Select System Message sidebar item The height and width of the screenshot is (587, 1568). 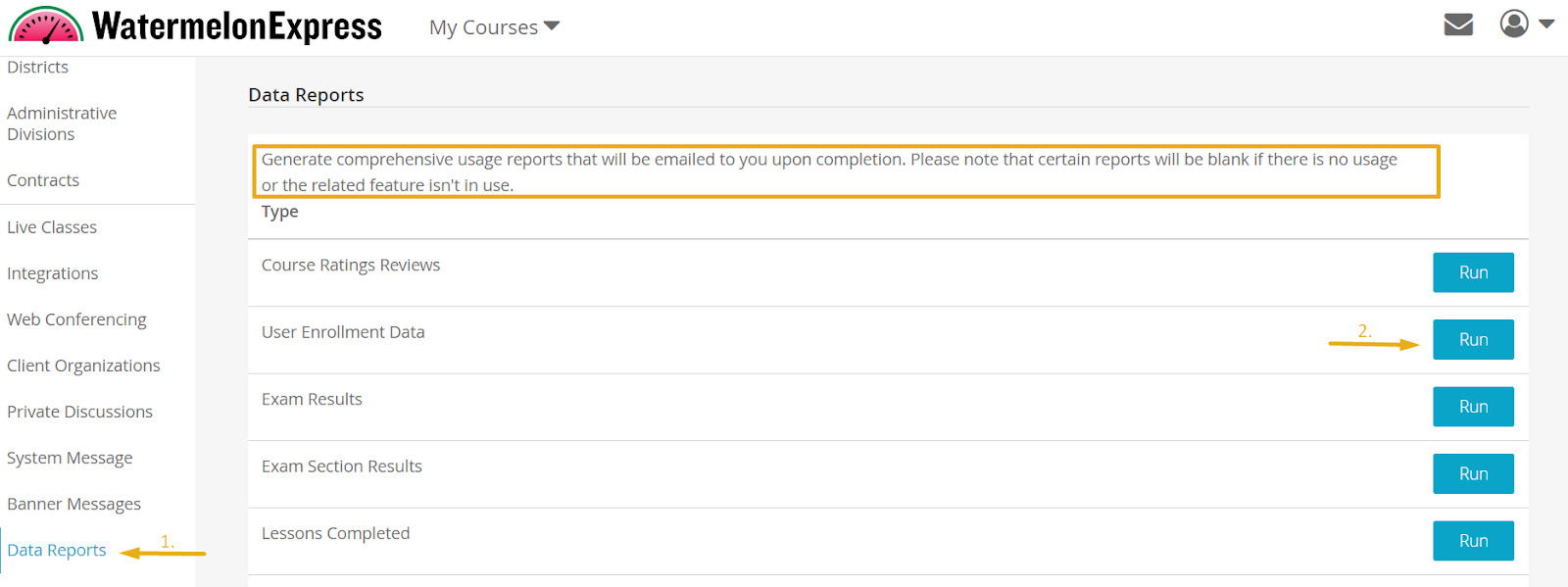point(70,458)
